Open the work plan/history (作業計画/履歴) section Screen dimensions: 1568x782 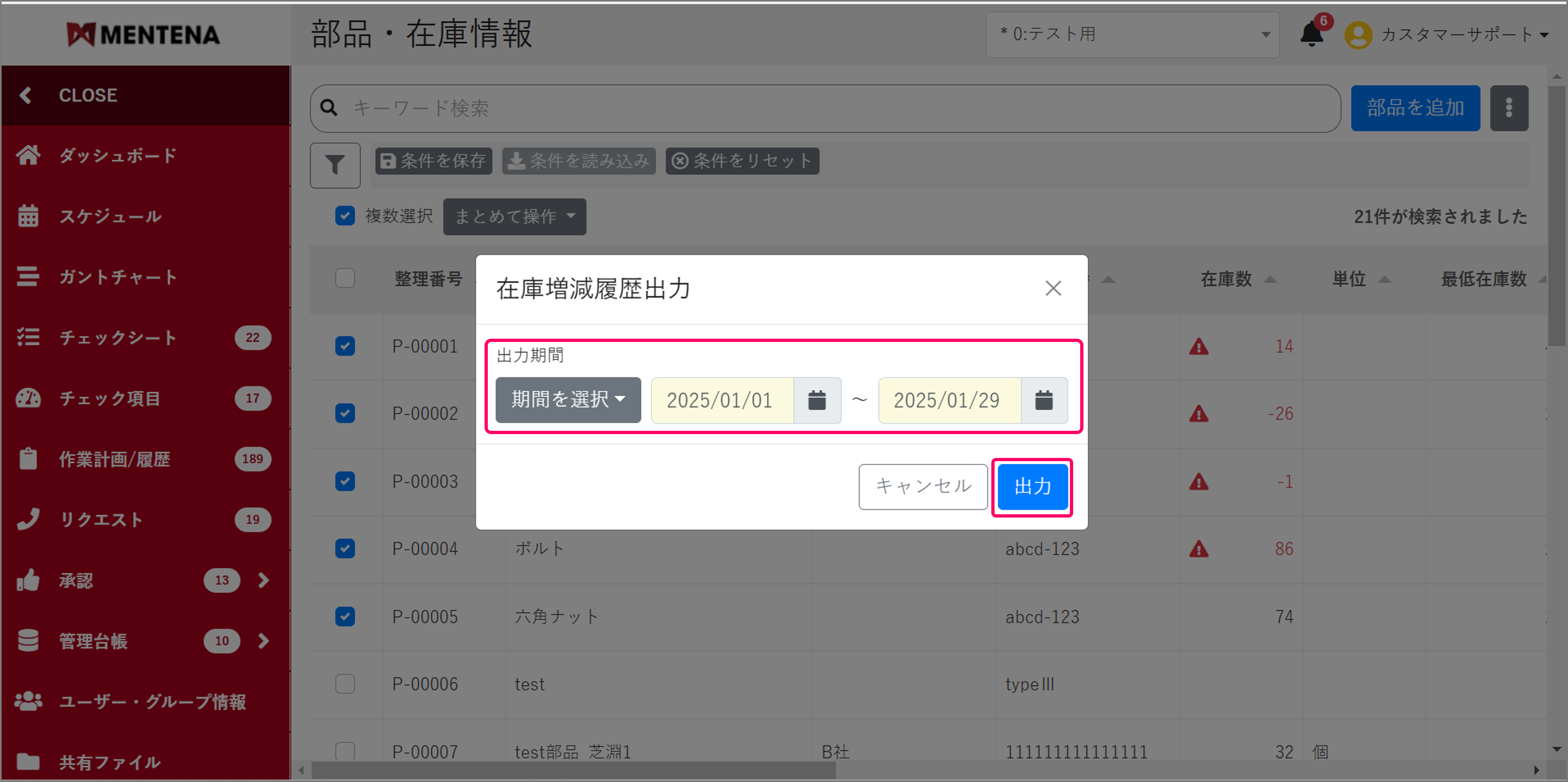tap(114, 460)
